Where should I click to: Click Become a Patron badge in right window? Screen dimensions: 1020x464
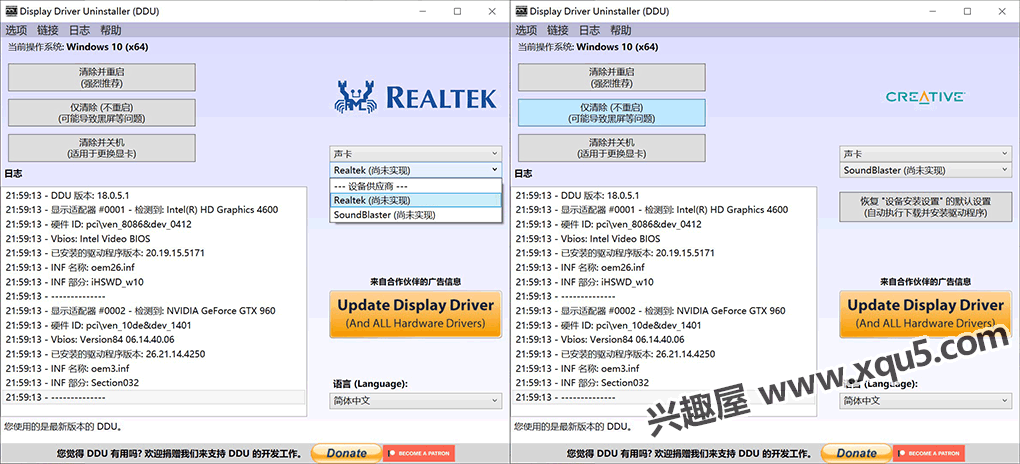[929, 453]
